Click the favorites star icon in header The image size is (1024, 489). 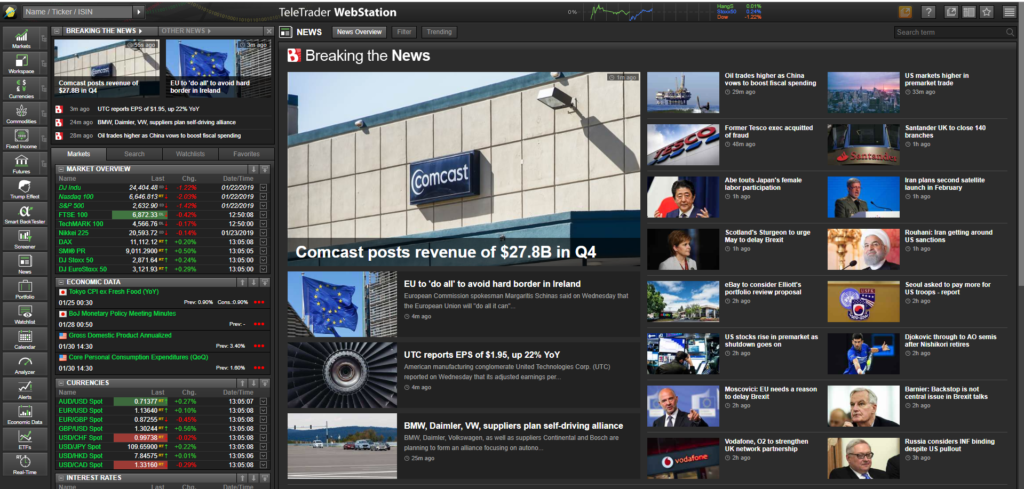coord(987,12)
